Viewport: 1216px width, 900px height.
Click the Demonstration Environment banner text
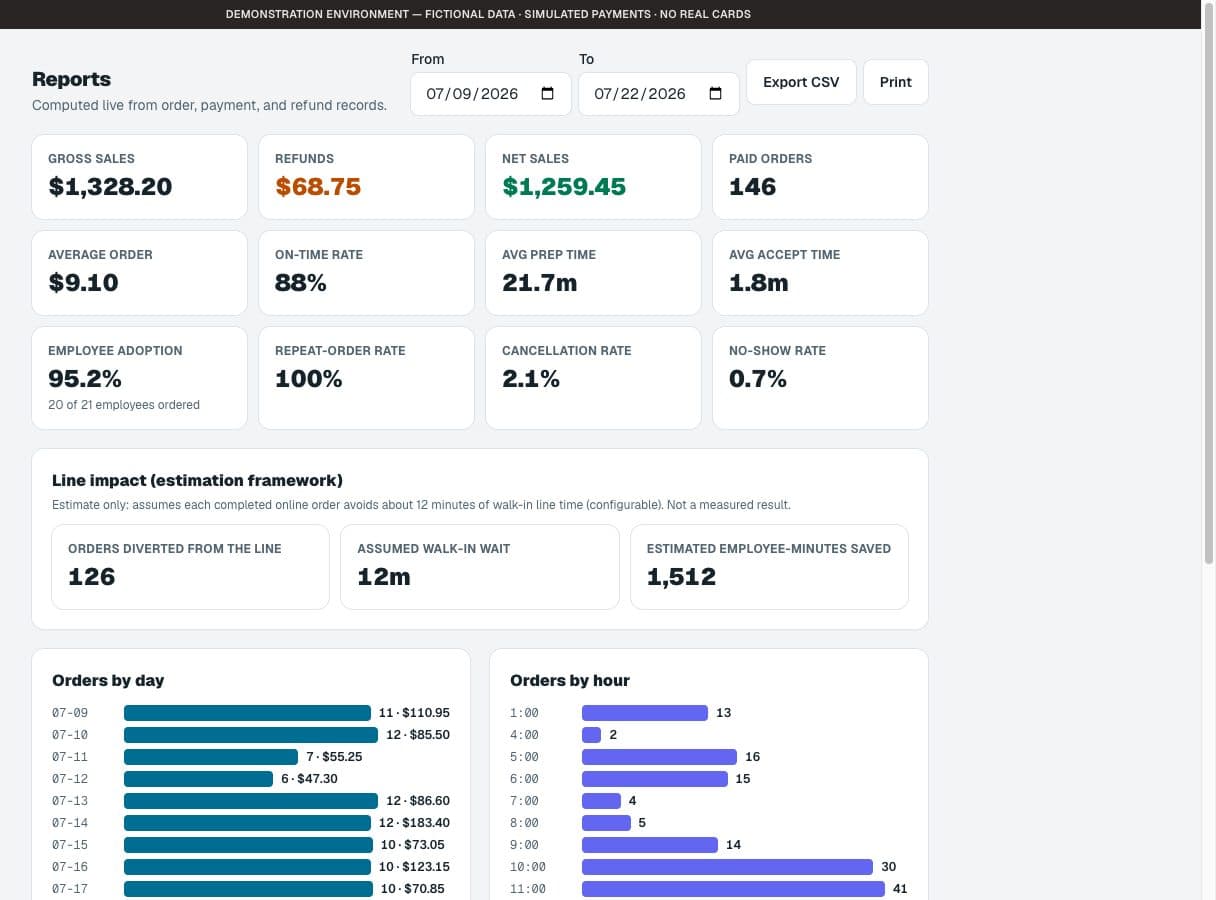pos(488,14)
